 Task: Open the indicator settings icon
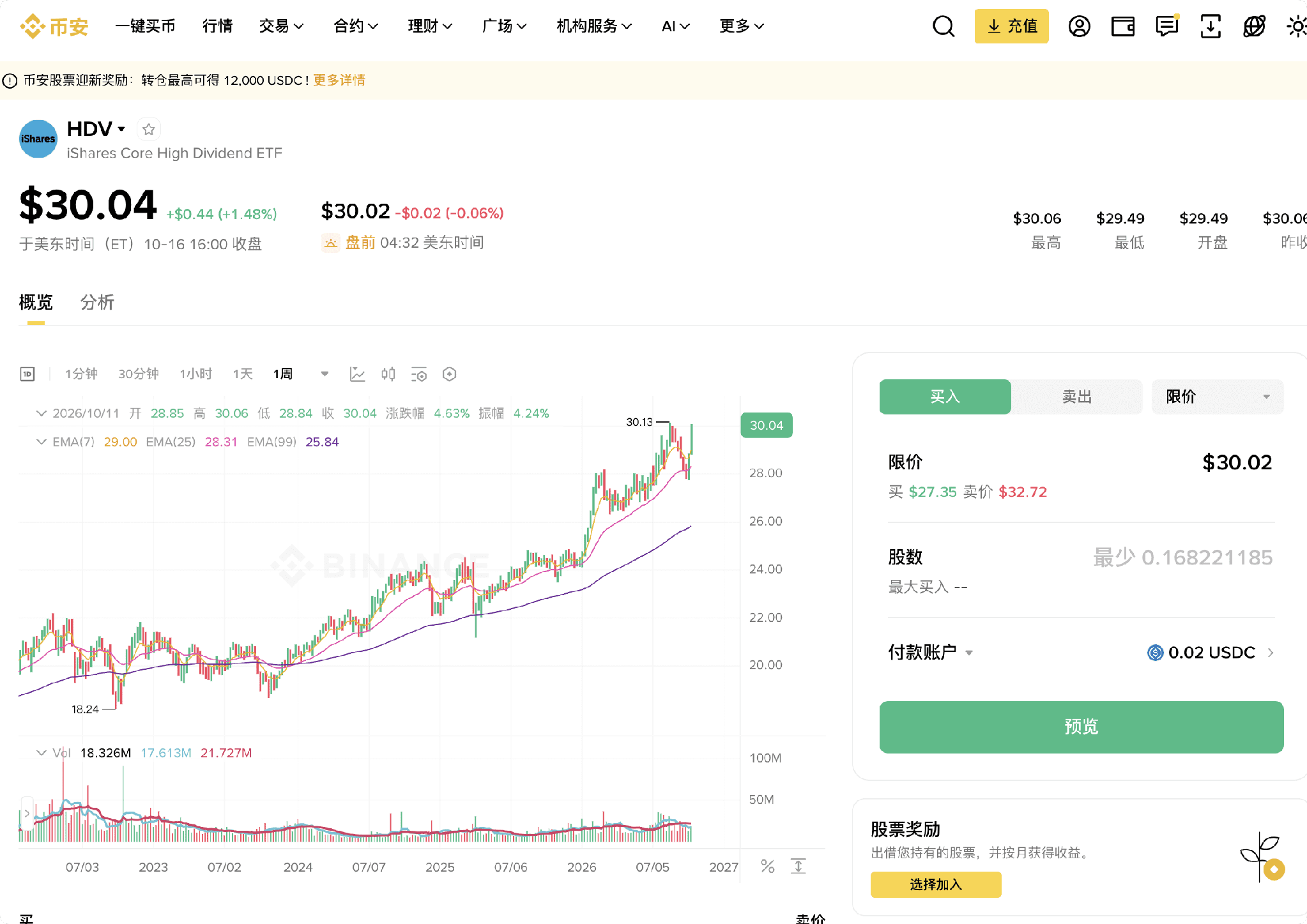[418, 374]
